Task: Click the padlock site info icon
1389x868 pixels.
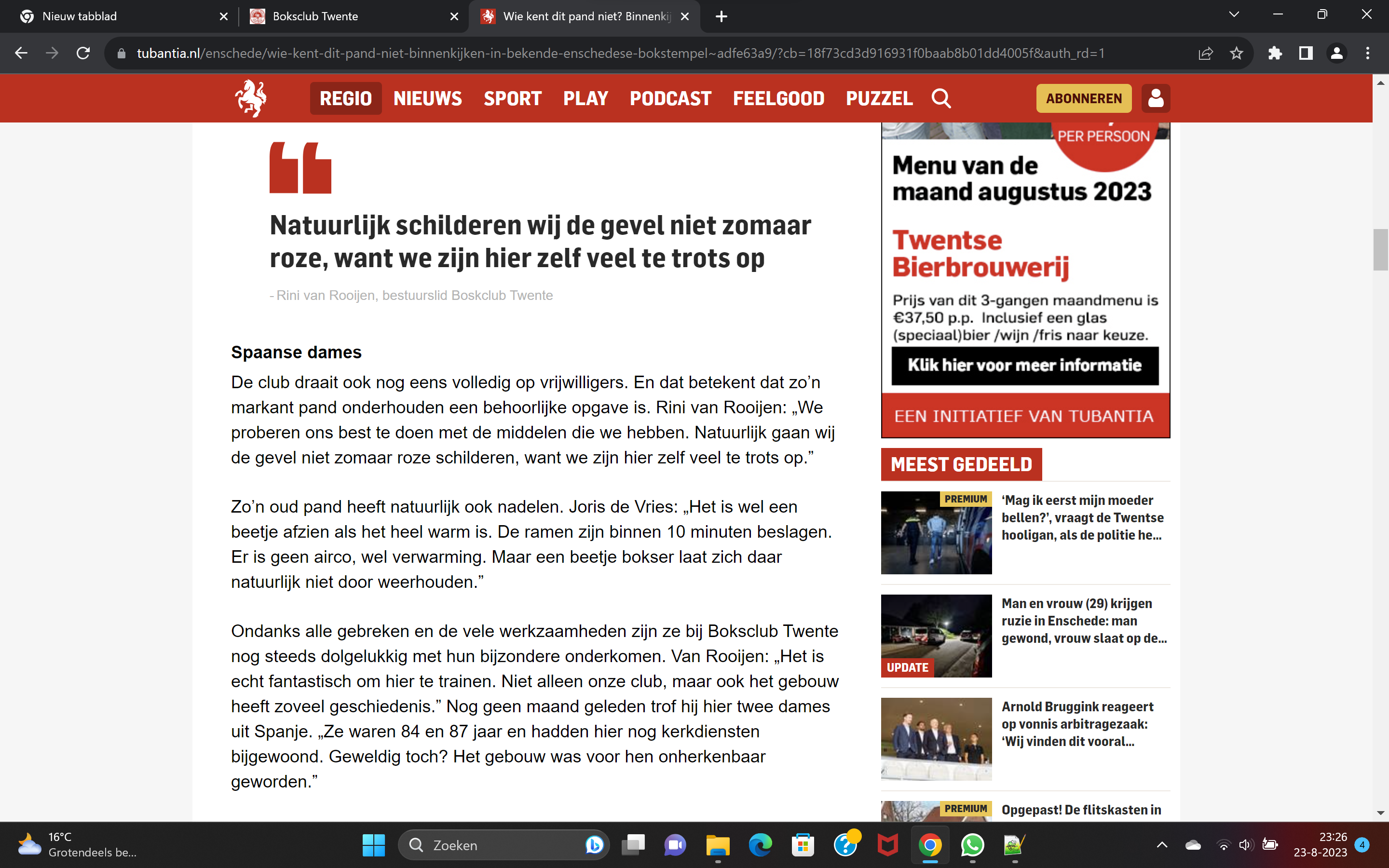Action: coord(121,54)
